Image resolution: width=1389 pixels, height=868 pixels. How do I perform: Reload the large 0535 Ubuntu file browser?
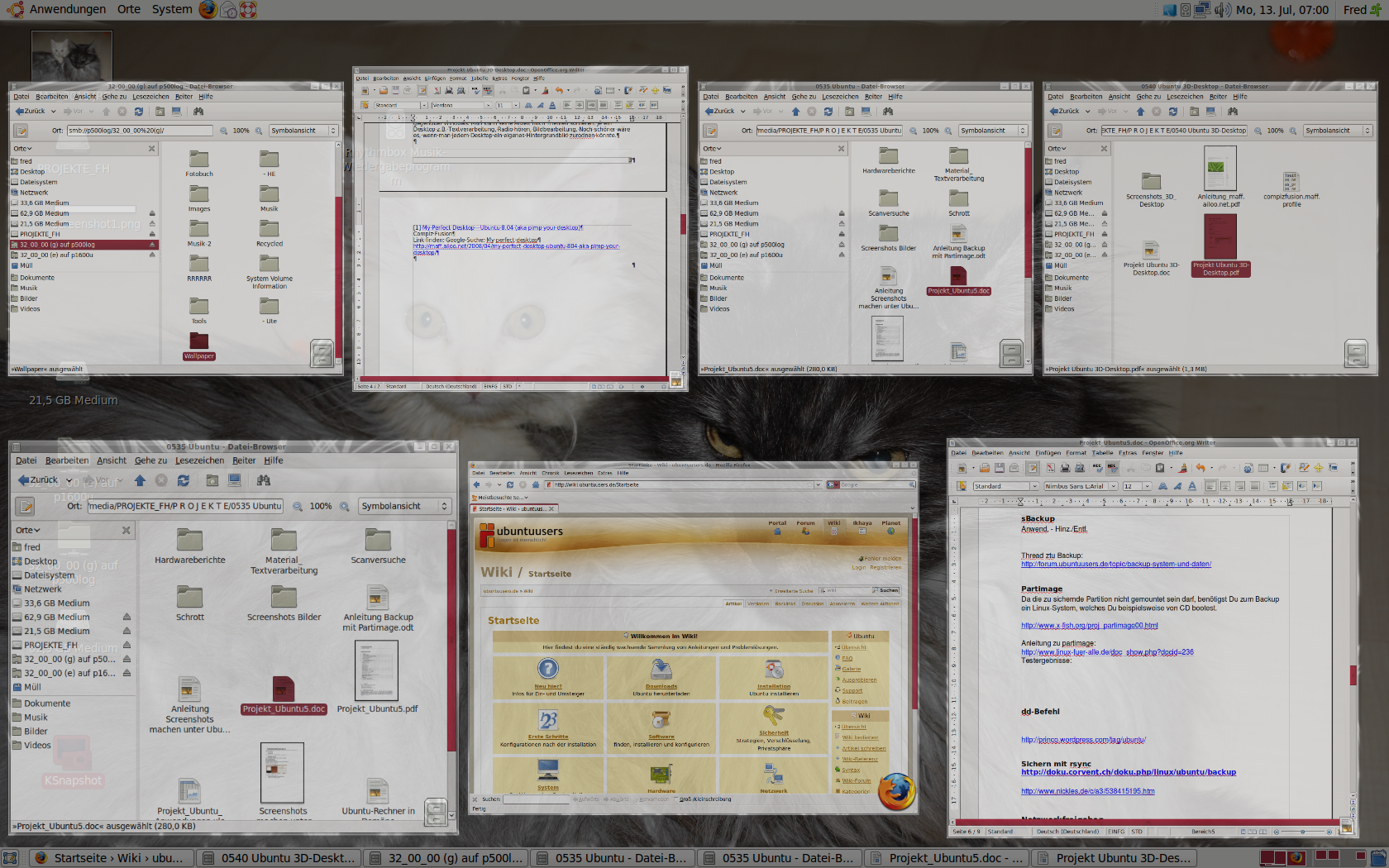(183, 480)
